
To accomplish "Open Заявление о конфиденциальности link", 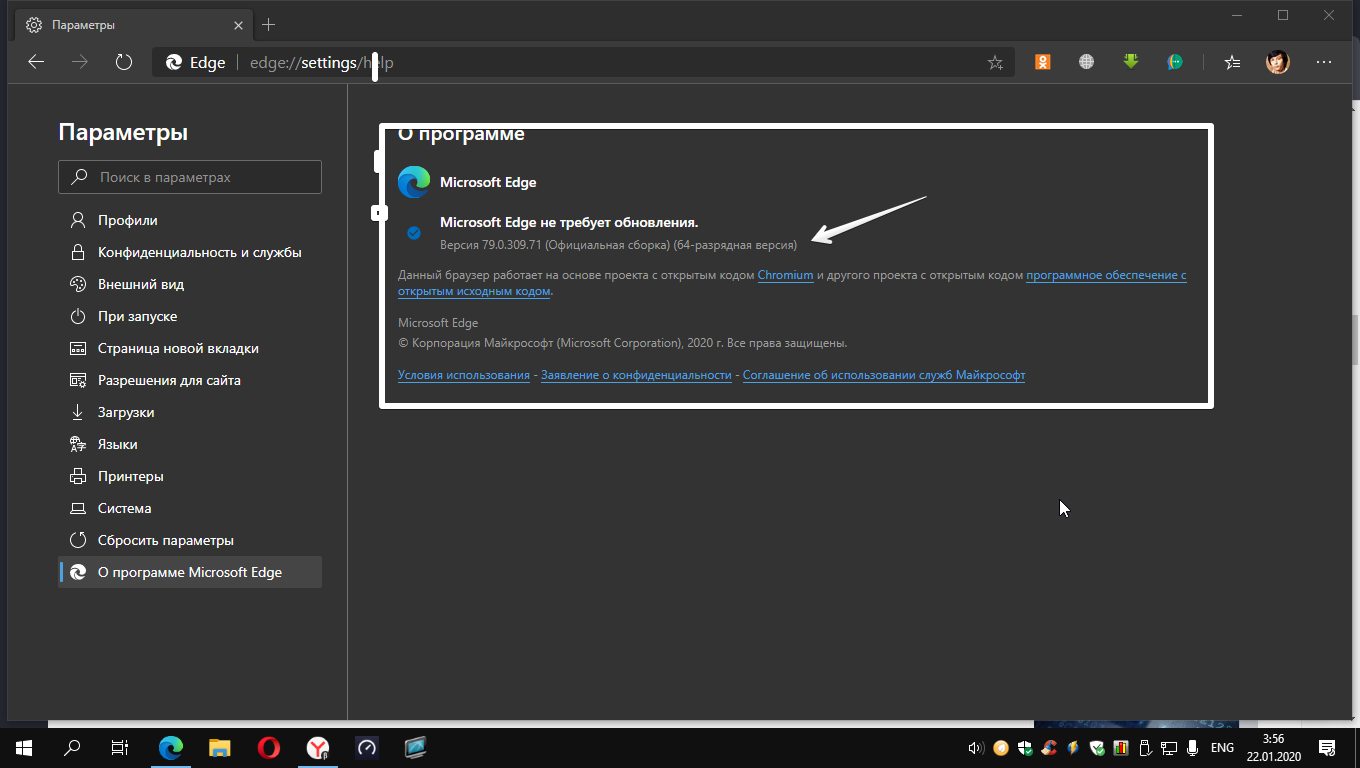I will (x=636, y=375).
